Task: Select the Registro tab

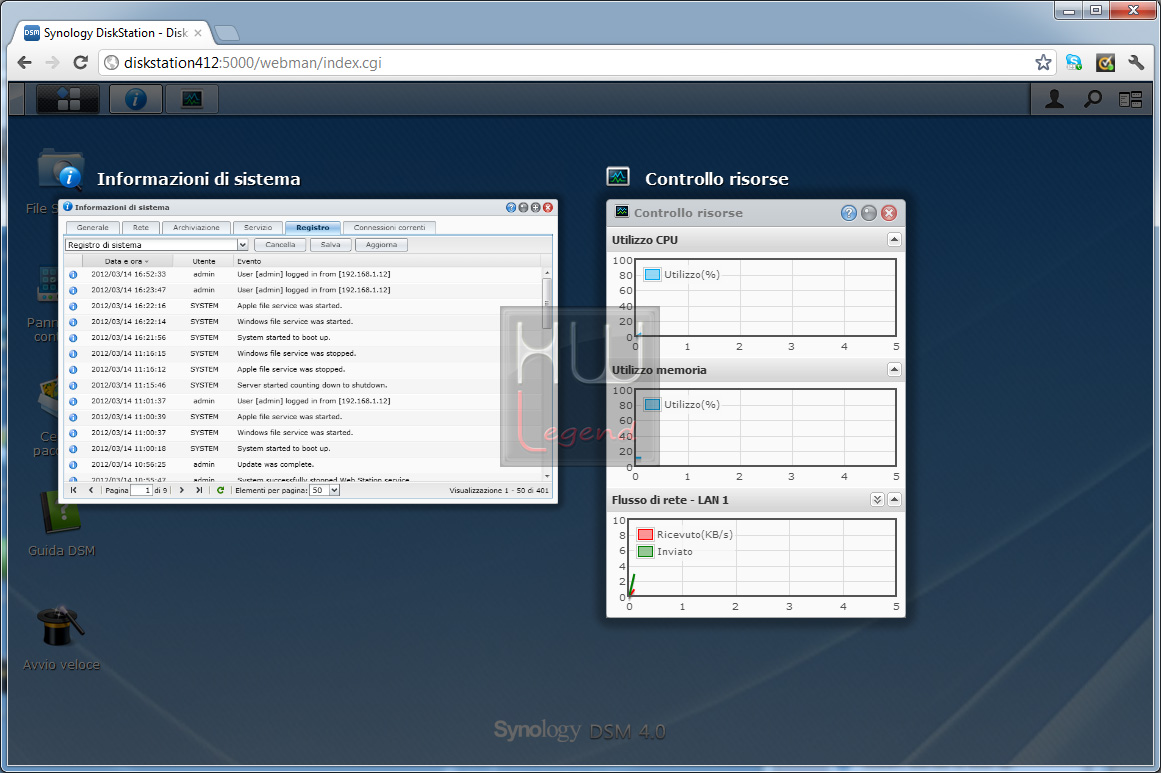Action: (x=312, y=227)
